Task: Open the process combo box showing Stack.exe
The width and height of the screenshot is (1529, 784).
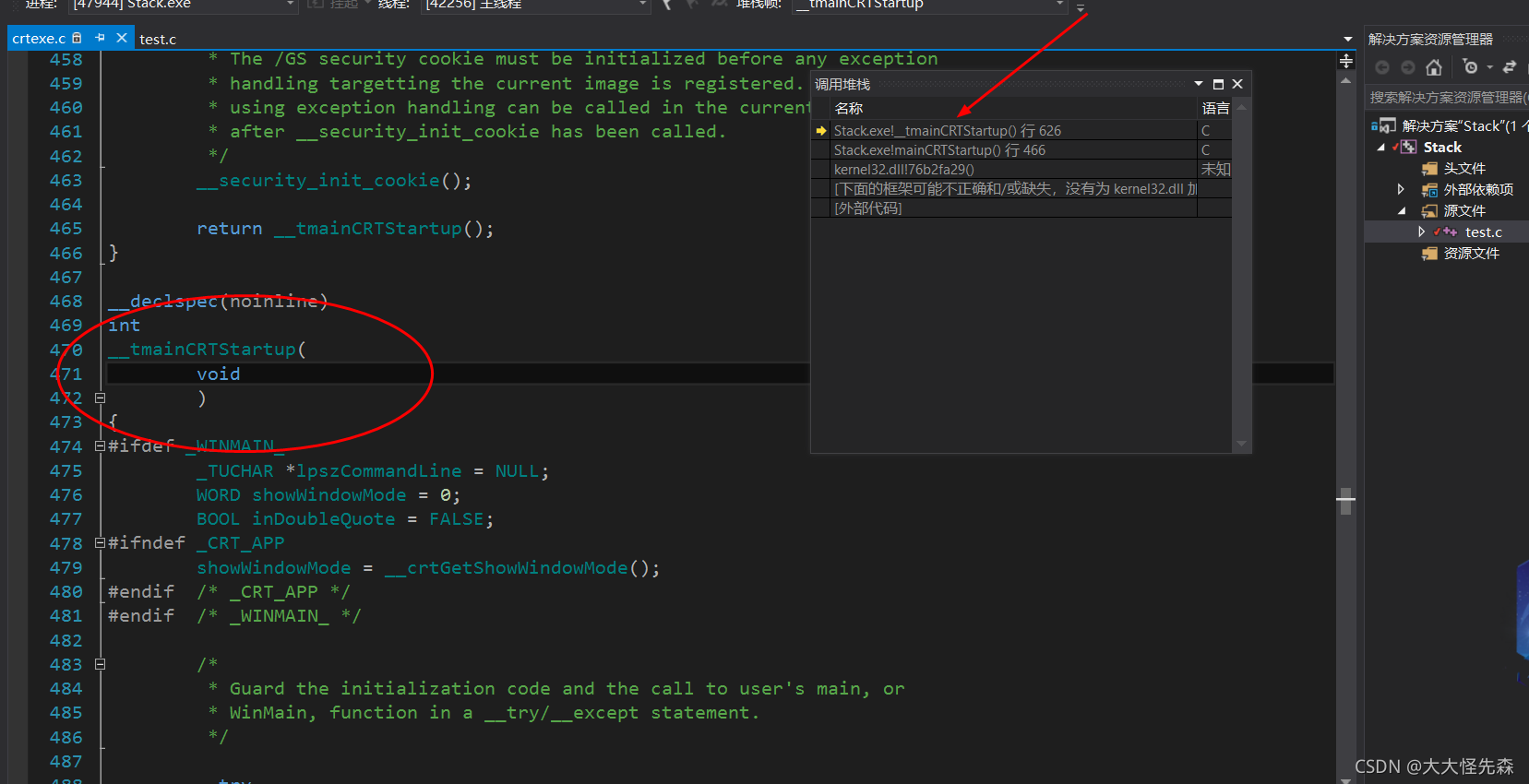Action: click(185, 5)
